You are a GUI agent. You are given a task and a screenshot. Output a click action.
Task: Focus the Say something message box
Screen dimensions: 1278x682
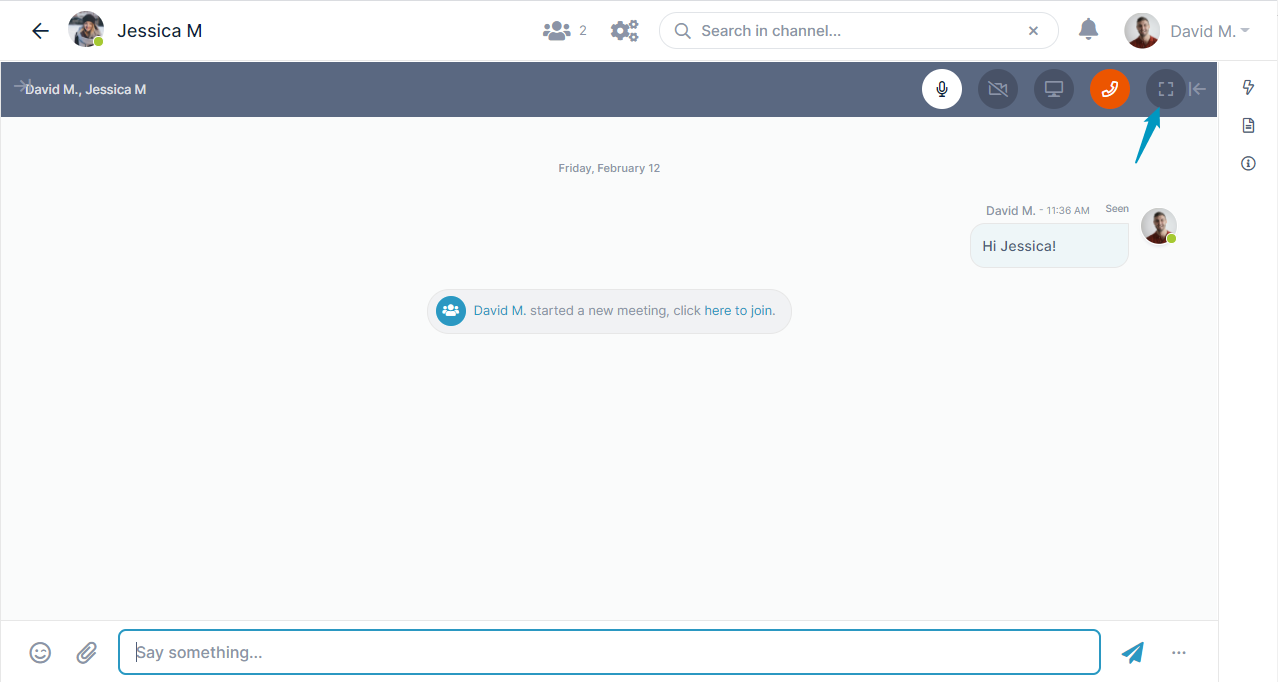click(x=609, y=652)
